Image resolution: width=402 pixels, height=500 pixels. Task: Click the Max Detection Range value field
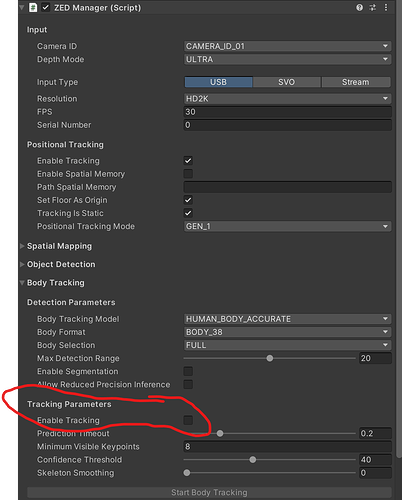click(375, 358)
